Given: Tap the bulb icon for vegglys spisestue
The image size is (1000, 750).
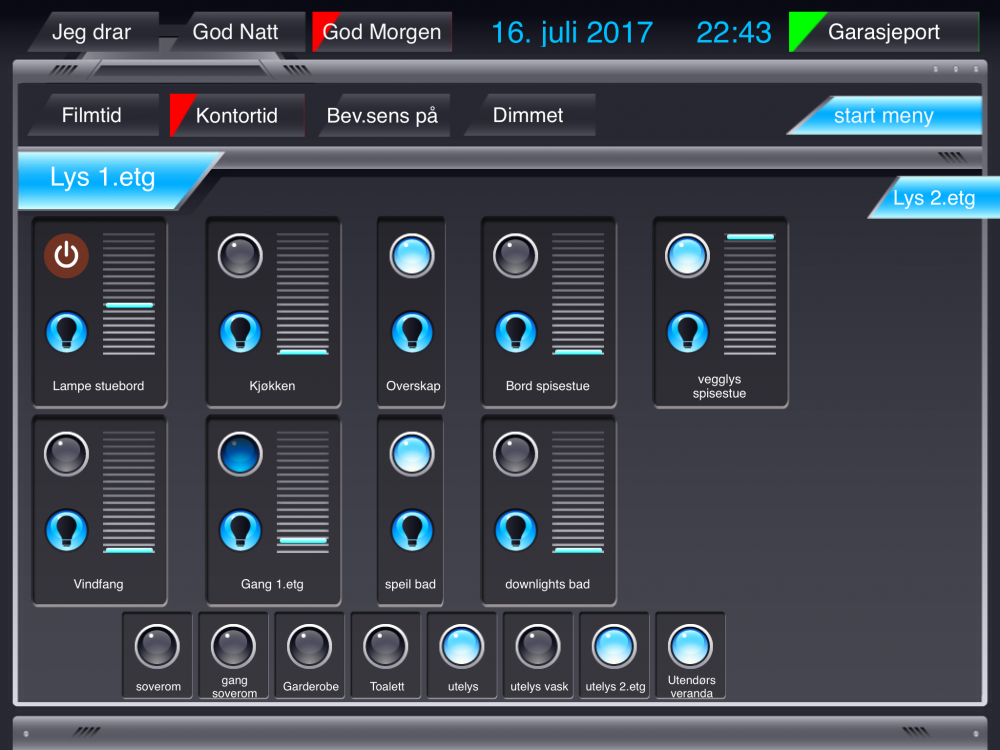Looking at the screenshot, I should 688,332.
